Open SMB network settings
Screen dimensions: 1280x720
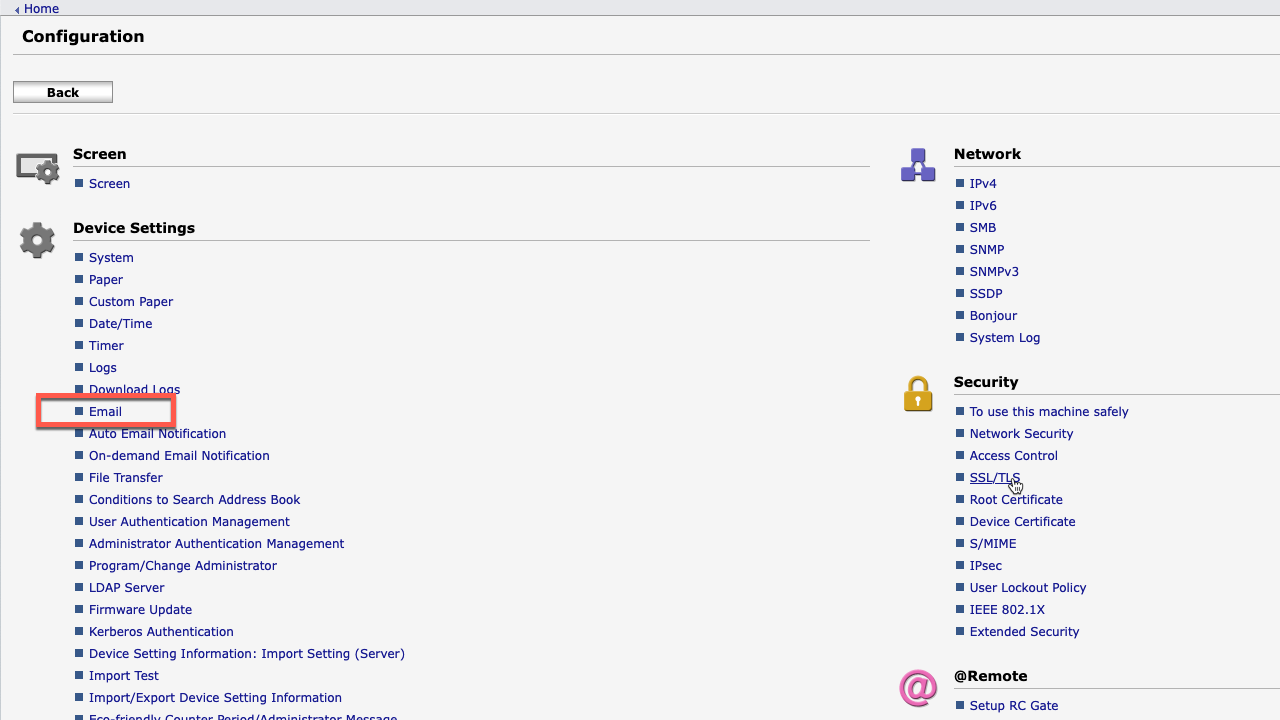coord(983,228)
